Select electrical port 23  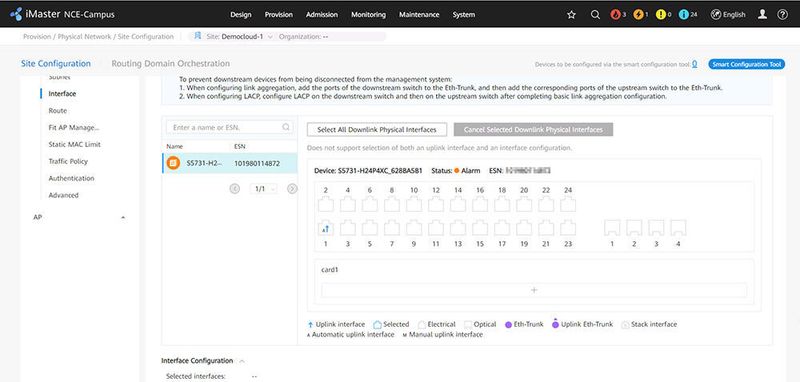pos(568,228)
